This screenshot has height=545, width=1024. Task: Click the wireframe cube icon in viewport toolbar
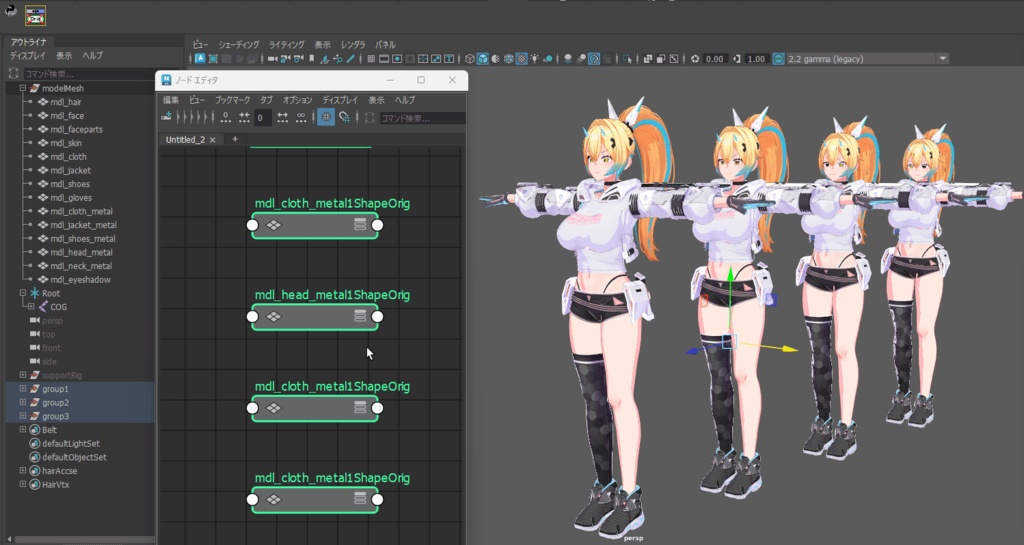tap(469, 59)
